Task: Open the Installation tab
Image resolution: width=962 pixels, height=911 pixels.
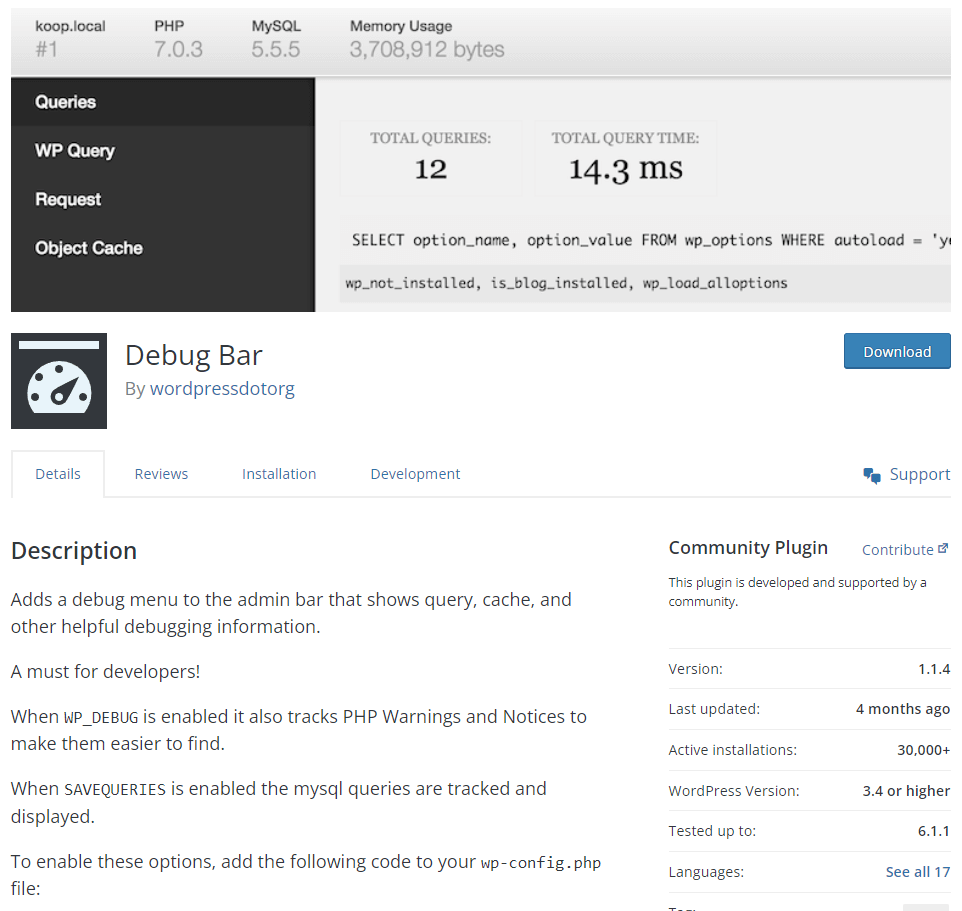Action: coord(279,473)
